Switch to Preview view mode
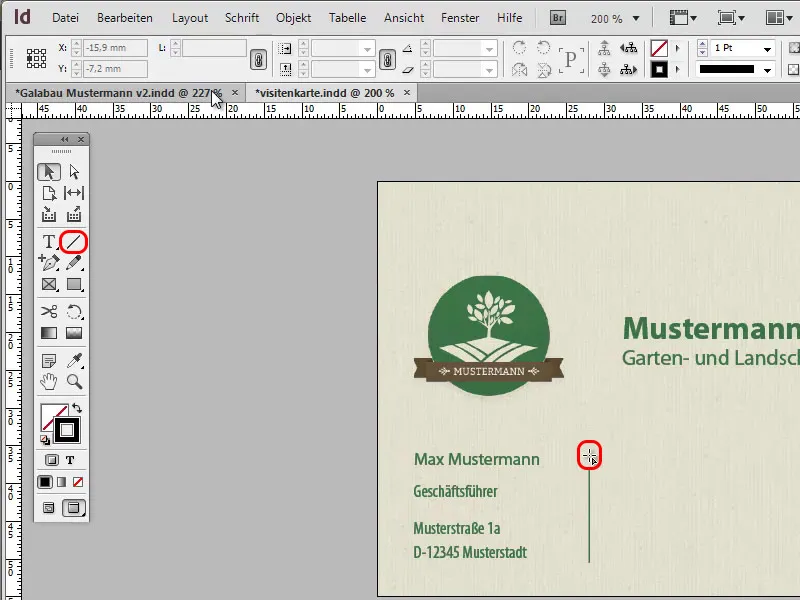Image resolution: width=800 pixels, height=600 pixels. (x=74, y=508)
